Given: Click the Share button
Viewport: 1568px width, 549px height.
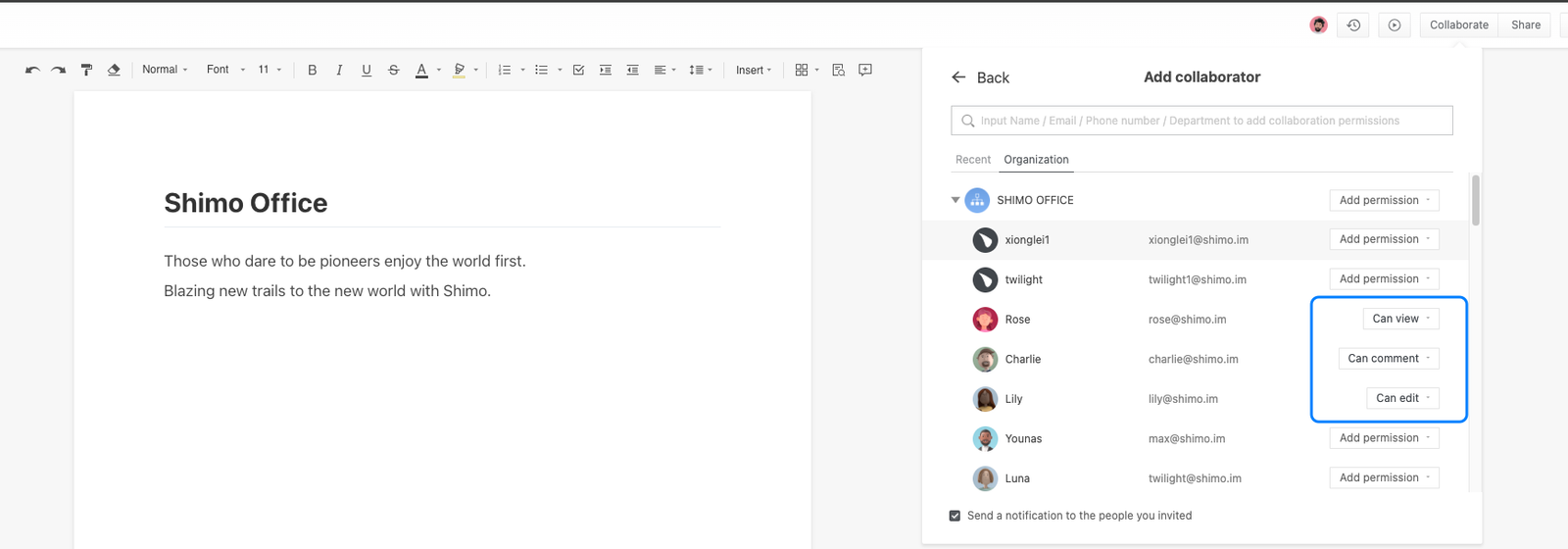Looking at the screenshot, I should click(1525, 25).
